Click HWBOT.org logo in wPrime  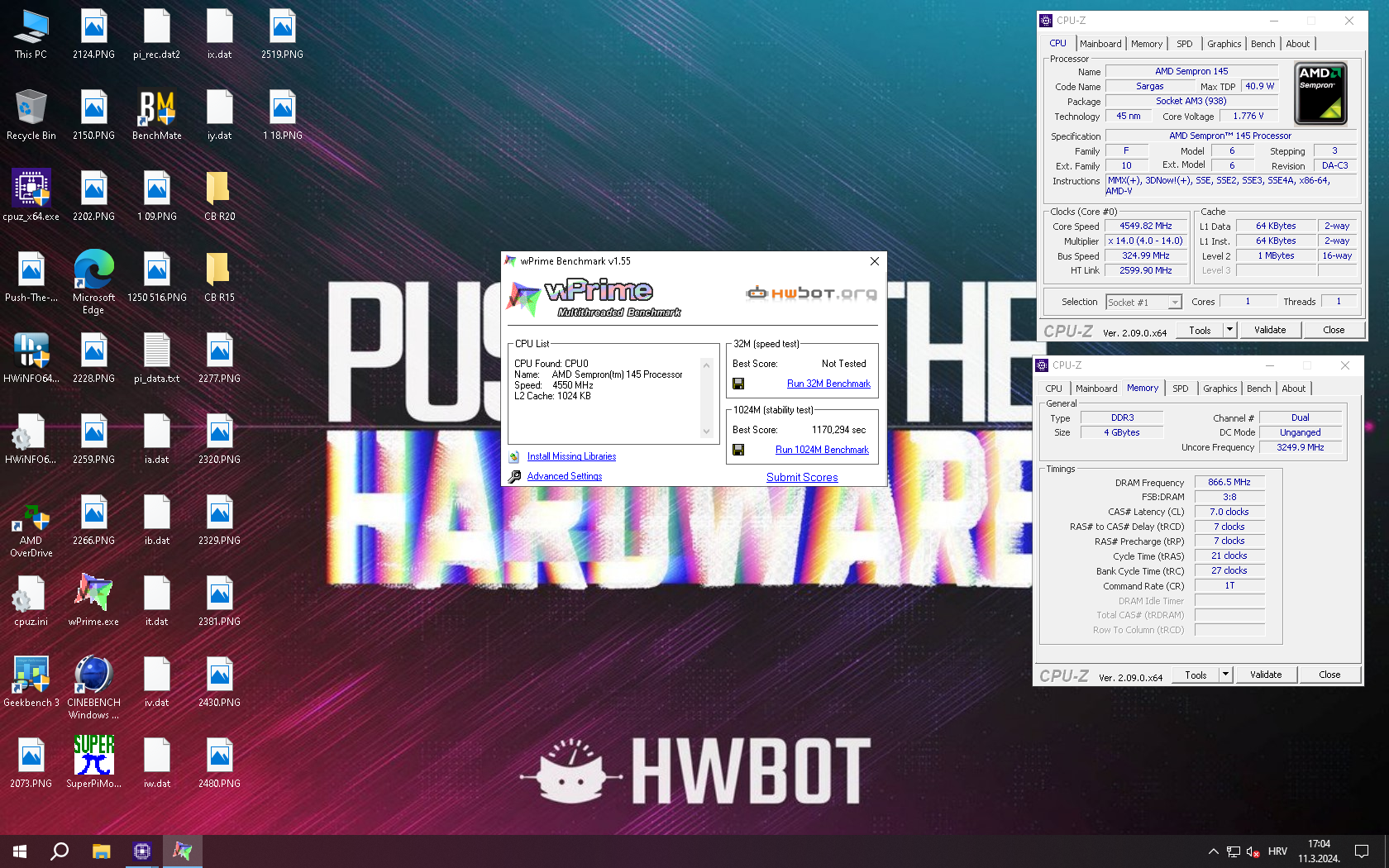point(811,293)
